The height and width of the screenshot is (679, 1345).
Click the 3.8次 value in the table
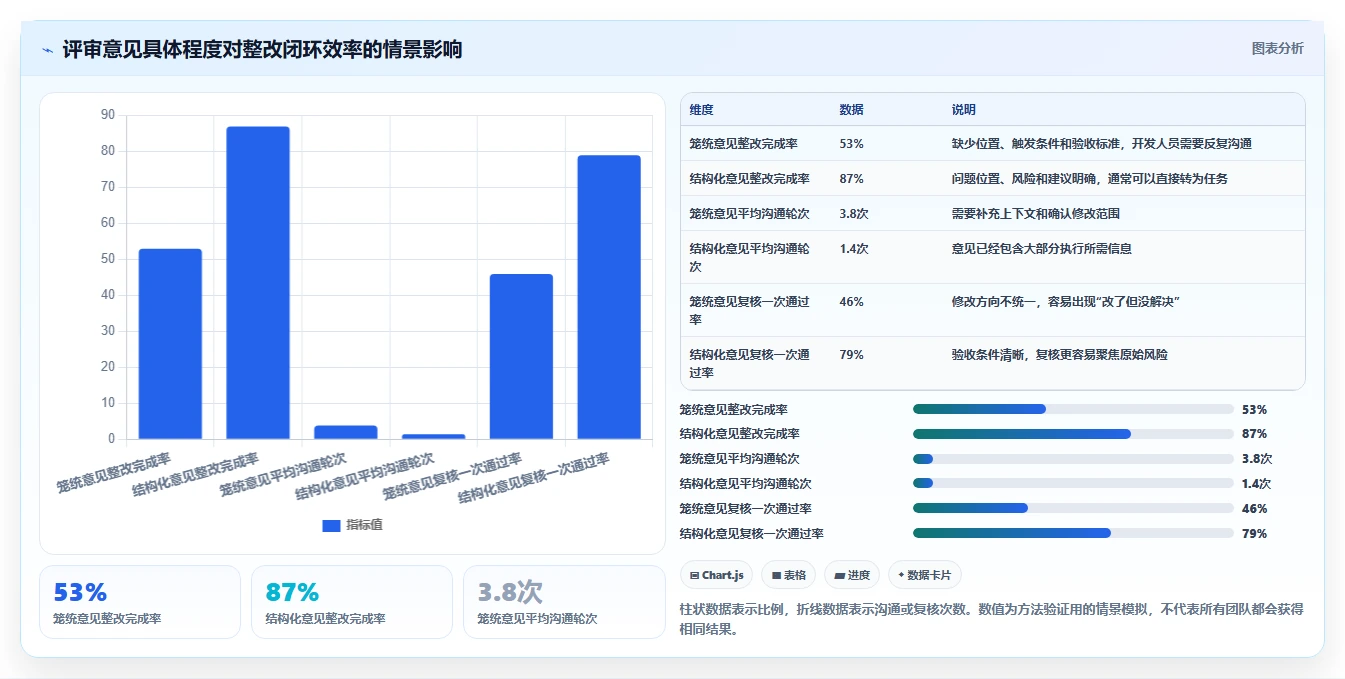[x=854, y=213]
